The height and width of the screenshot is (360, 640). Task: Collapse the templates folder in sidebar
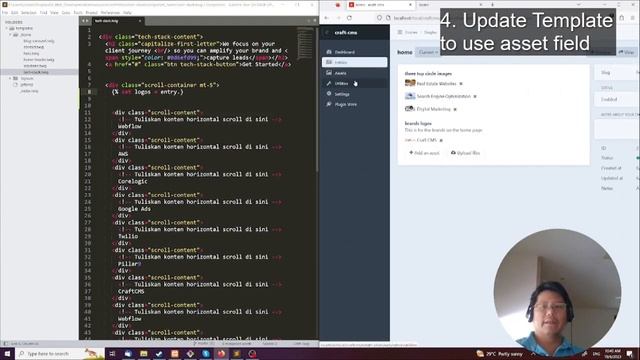tap(7, 29)
